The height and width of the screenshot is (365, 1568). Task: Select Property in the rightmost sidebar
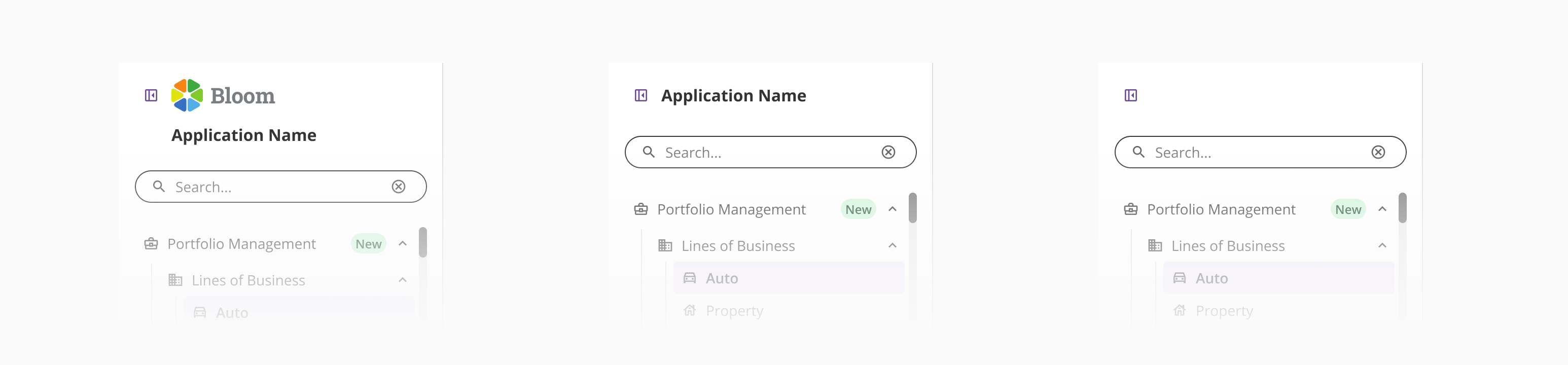click(1224, 311)
